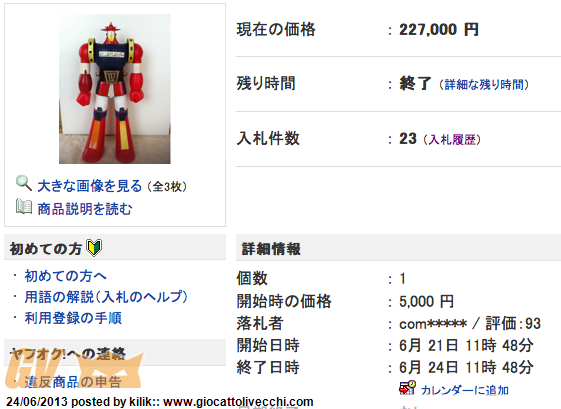Image resolution: width=561 pixels, height=409 pixels.
Task: Open 初めての方へ link
Action: click(x=65, y=276)
